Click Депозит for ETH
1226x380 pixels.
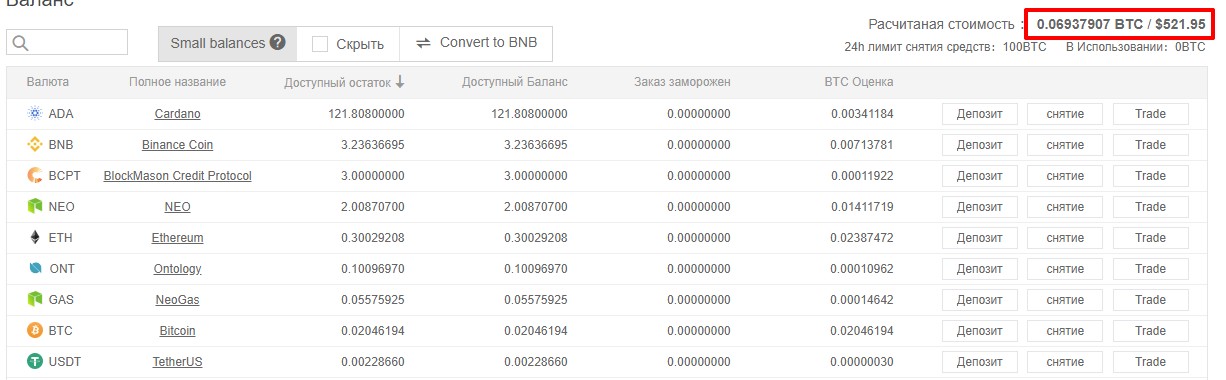(x=979, y=238)
